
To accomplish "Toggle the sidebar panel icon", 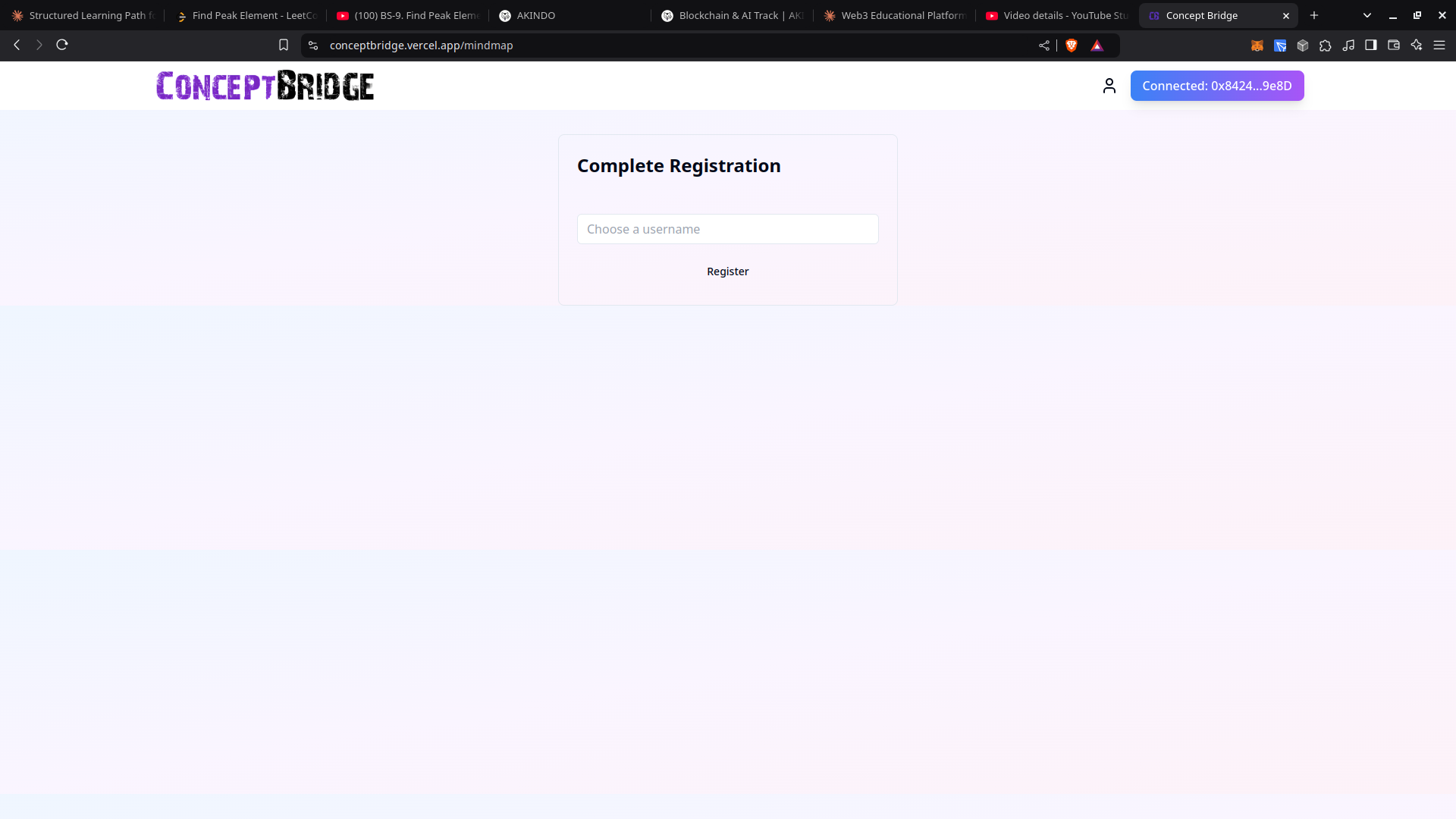I will tap(1370, 45).
